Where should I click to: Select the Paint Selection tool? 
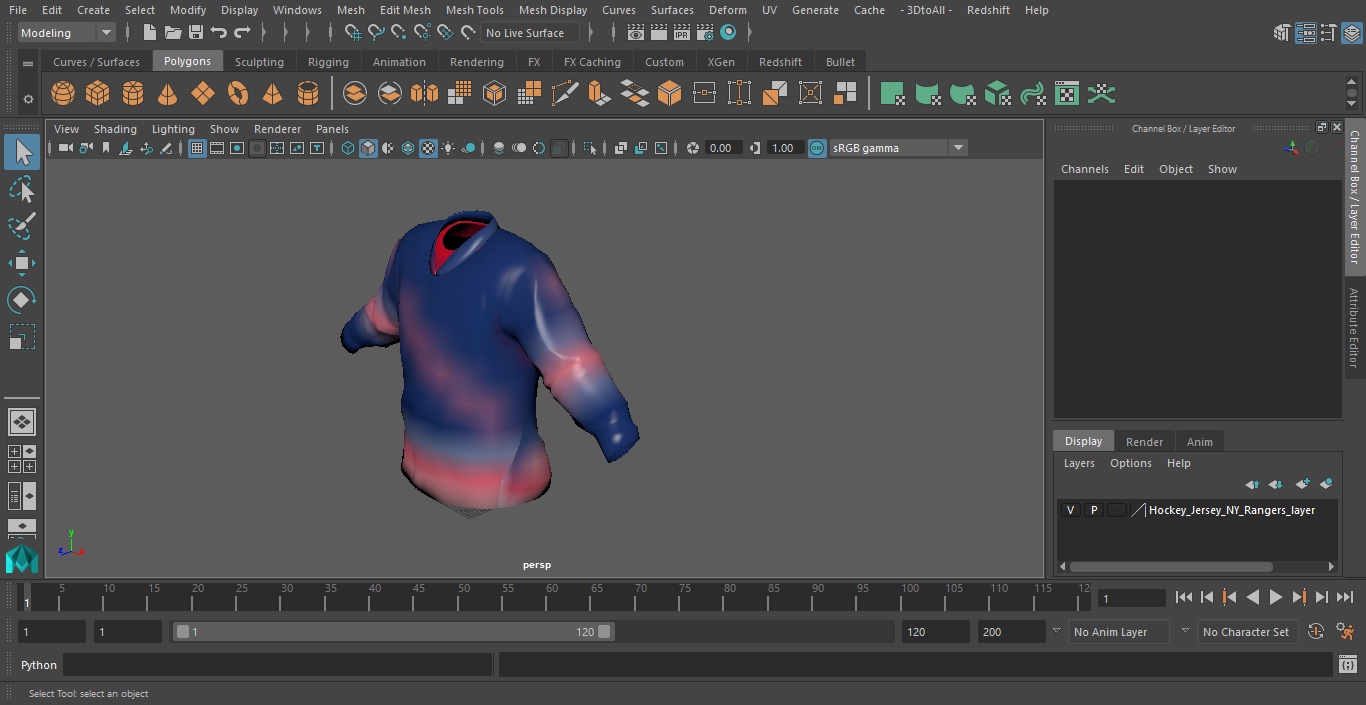[22, 226]
